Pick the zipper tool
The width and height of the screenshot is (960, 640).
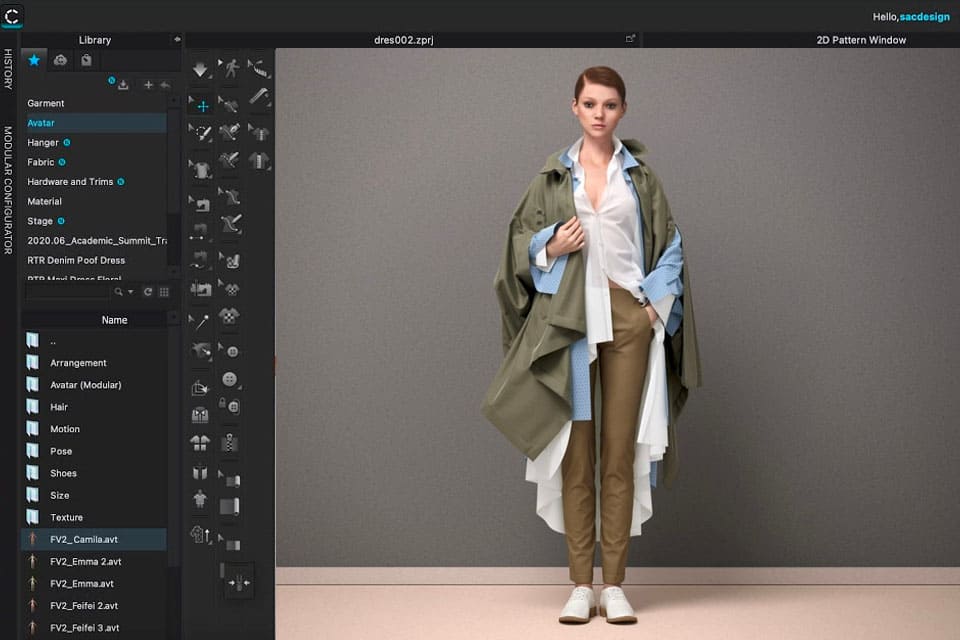pos(231,442)
